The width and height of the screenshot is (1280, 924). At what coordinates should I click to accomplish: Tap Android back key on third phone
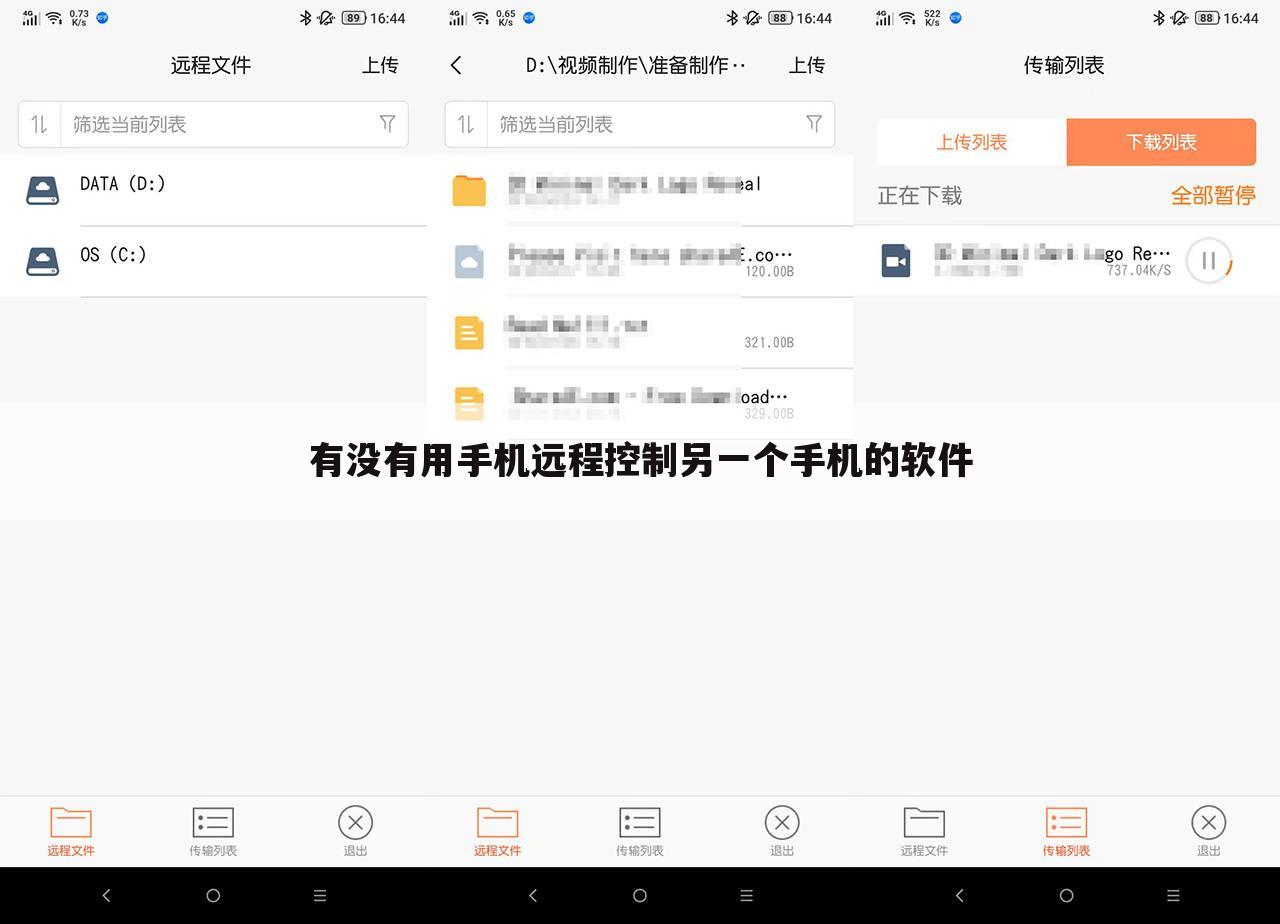tap(960, 895)
